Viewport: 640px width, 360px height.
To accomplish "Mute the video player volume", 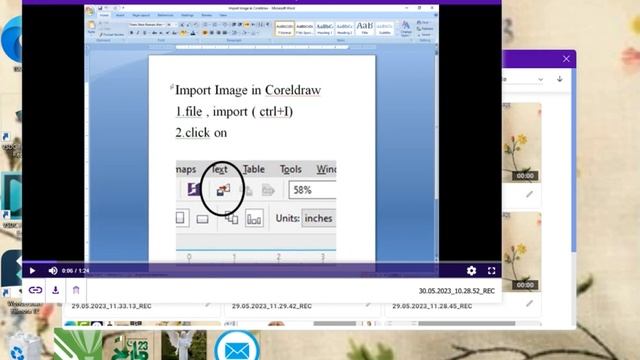I will (53, 271).
